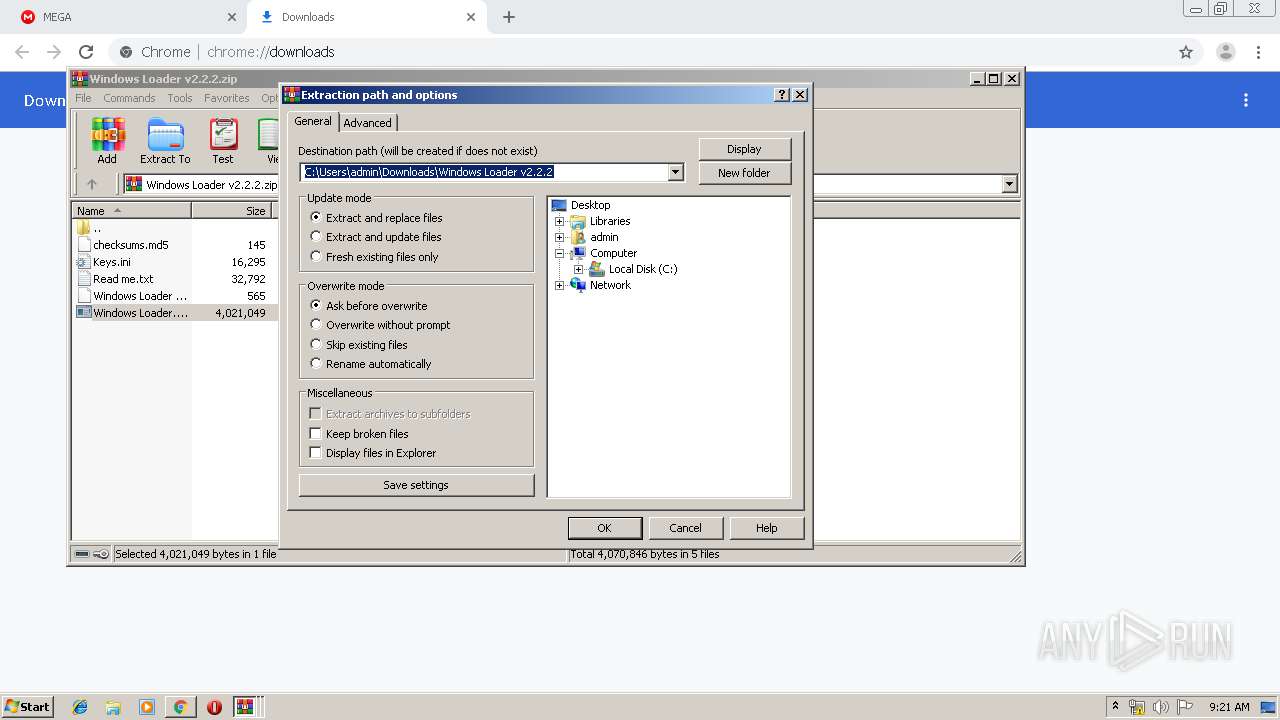Click the Chrome taskbar icon
Screen dimensions: 1280x720
(180, 707)
